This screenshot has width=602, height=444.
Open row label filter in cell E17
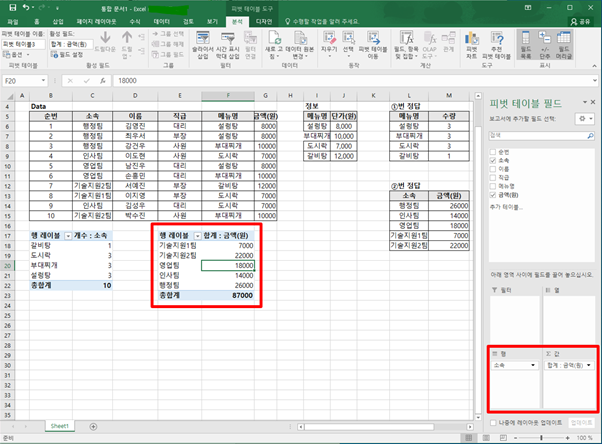(x=197, y=236)
